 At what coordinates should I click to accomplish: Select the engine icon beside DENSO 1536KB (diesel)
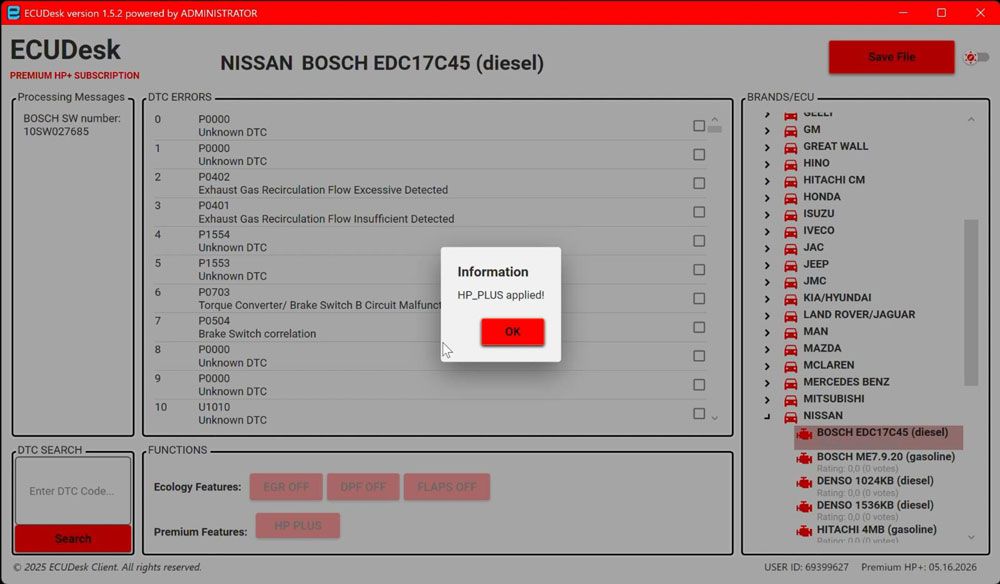pyautogui.click(x=805, y=505)
